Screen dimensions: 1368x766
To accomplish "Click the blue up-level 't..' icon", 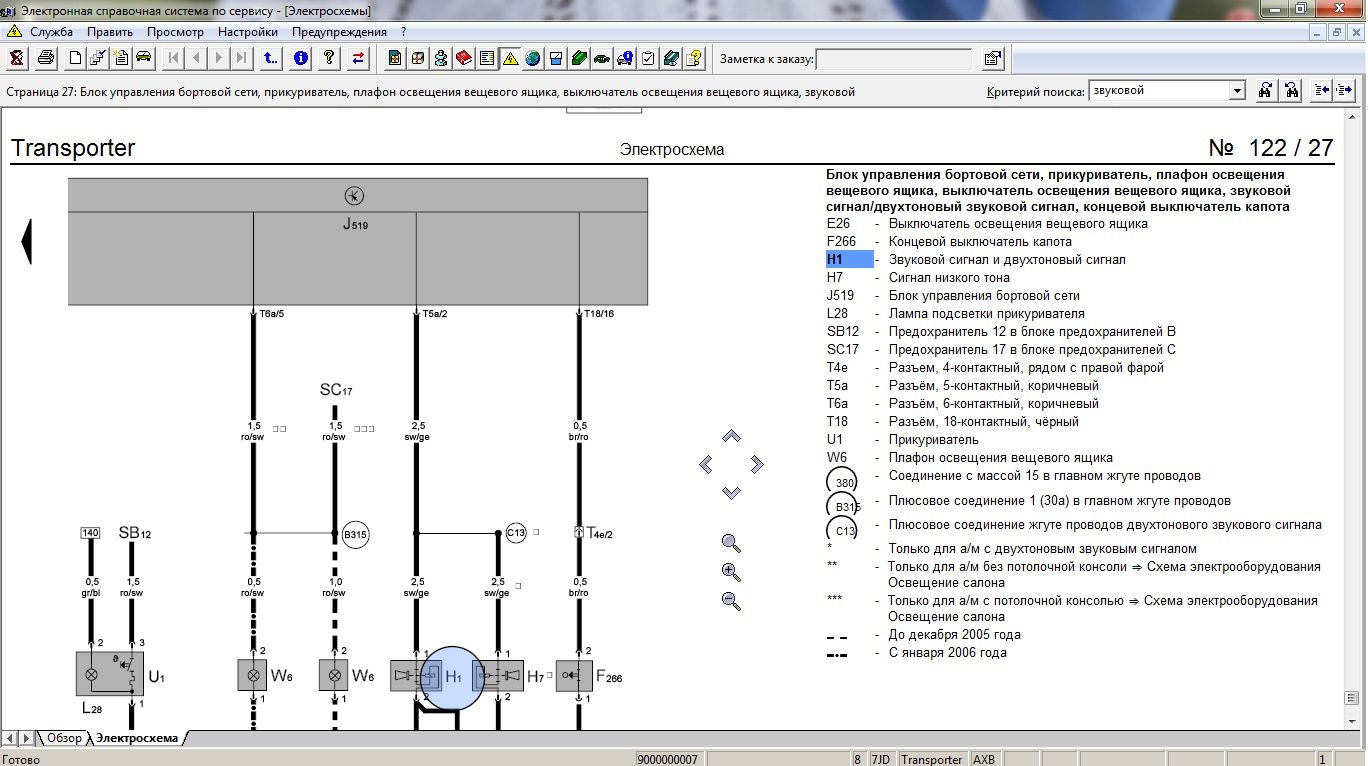I will tap(271, 58).
